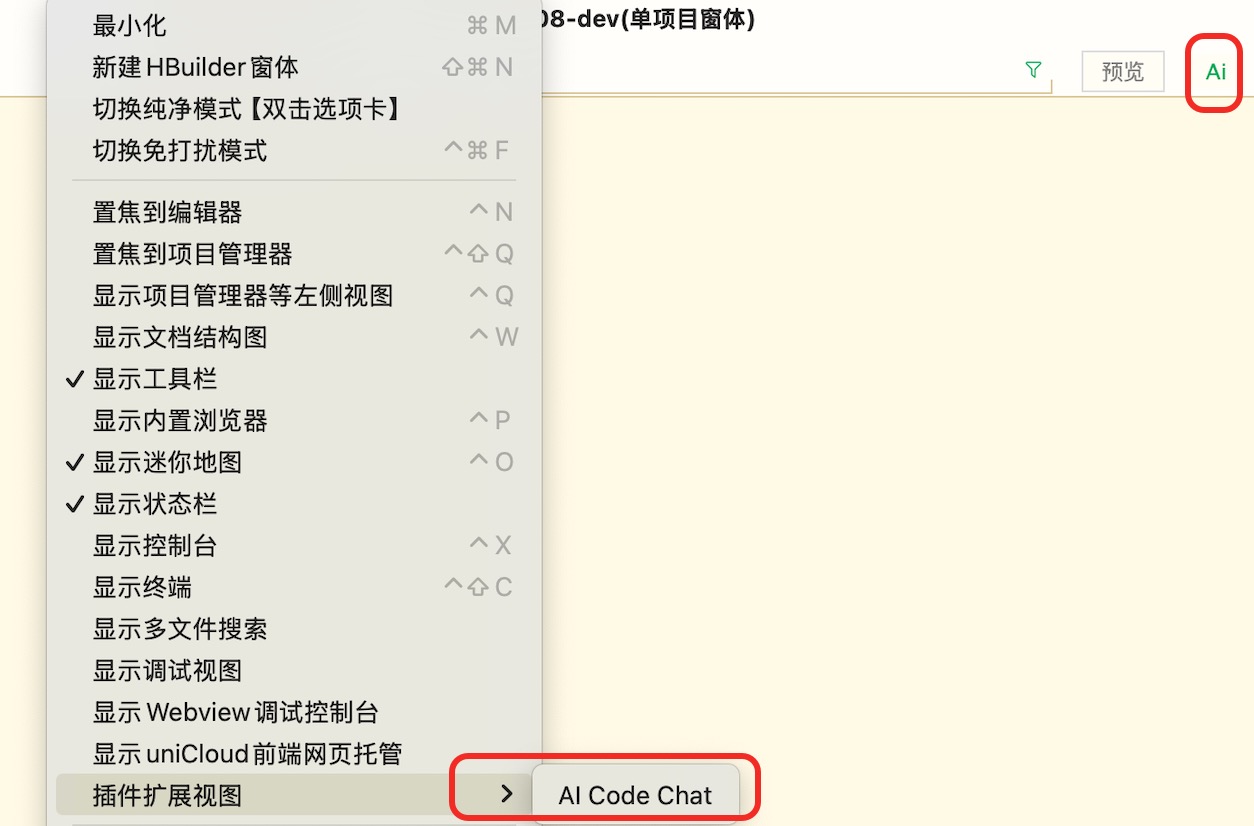Click the green filter funnel icon
The width and height of the screenshot is (1254, 826).
pyautogui.click(x=1034, y=69)
